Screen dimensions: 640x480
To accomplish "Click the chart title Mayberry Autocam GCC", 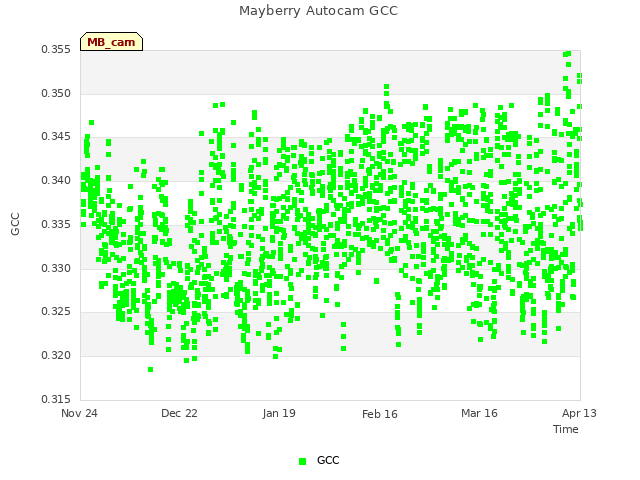I will [x=318, y=11].
